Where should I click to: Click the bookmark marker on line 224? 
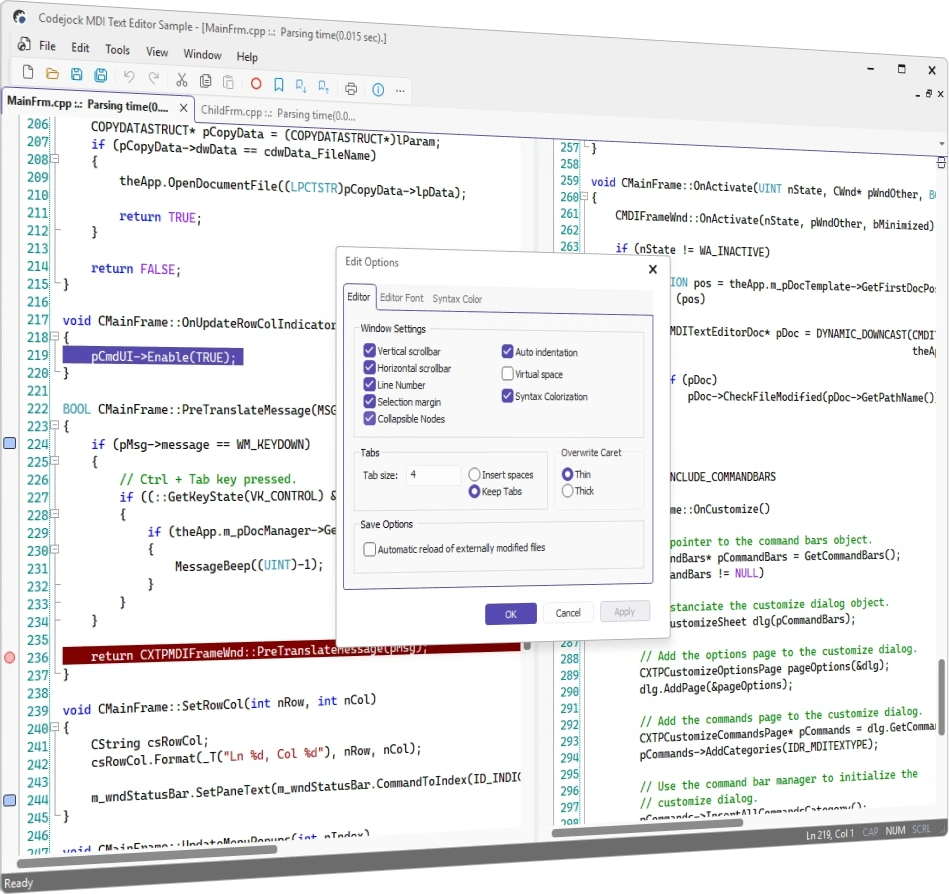coord(10,443)
